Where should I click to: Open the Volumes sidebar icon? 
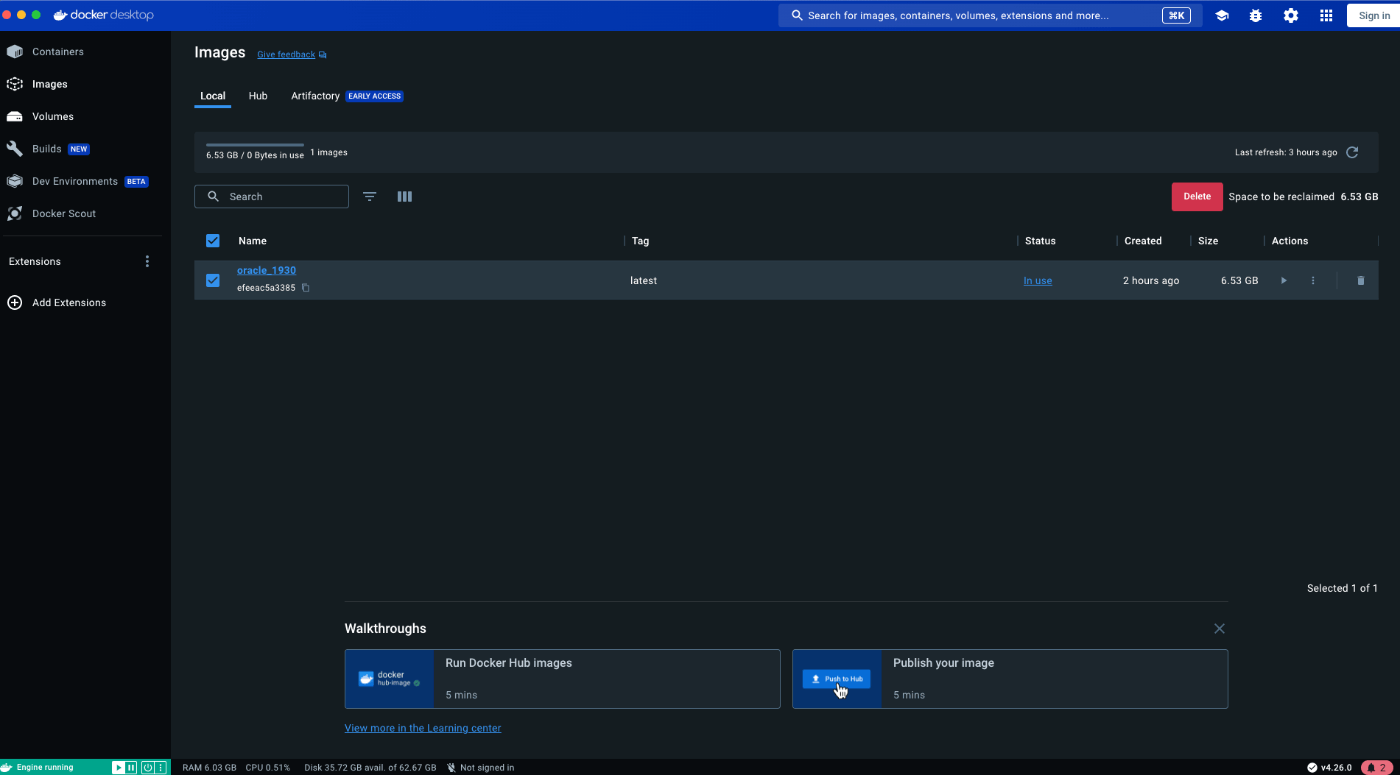point(15,117)
